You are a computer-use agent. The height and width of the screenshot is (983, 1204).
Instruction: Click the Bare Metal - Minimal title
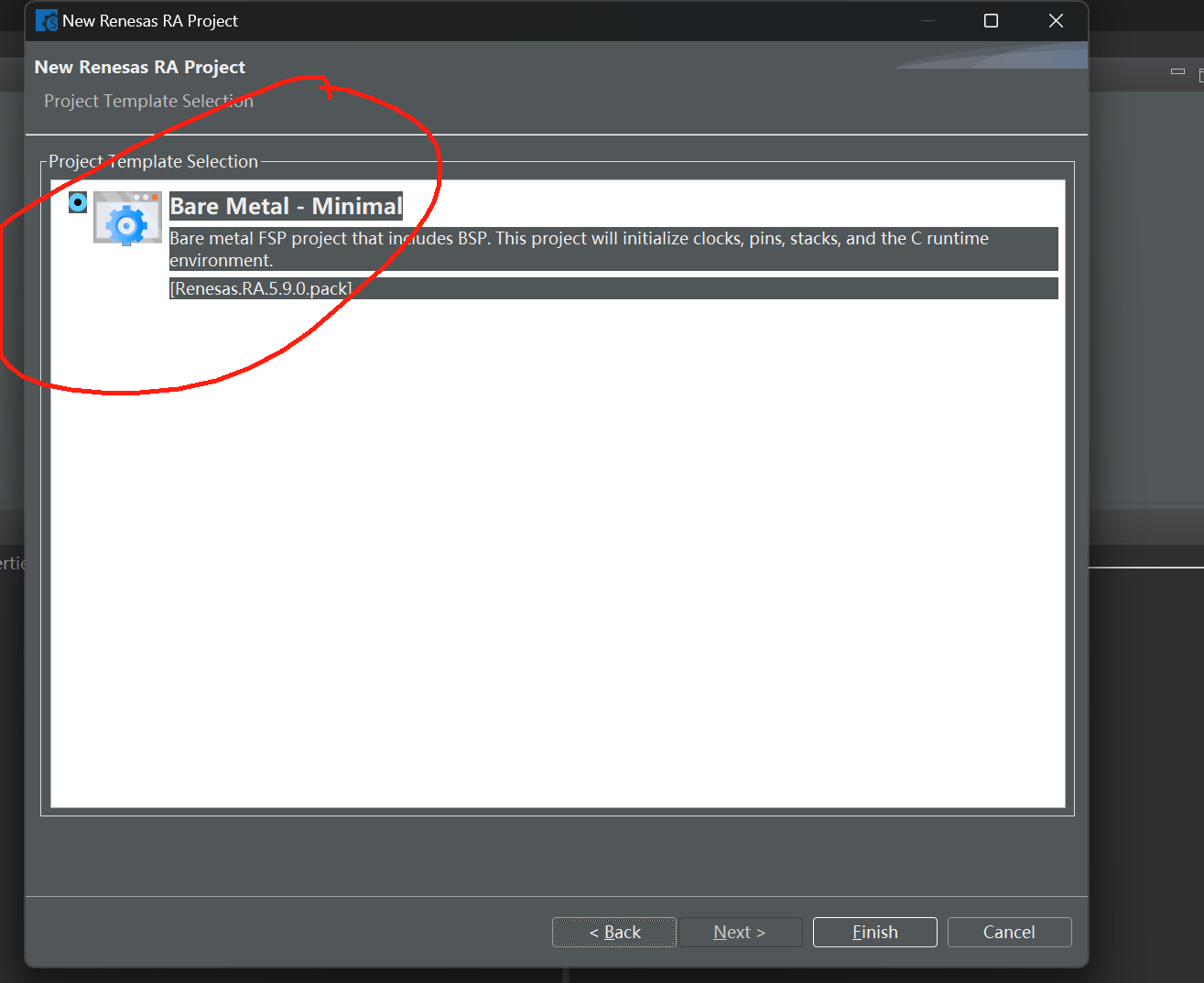(x=286, y=206)
